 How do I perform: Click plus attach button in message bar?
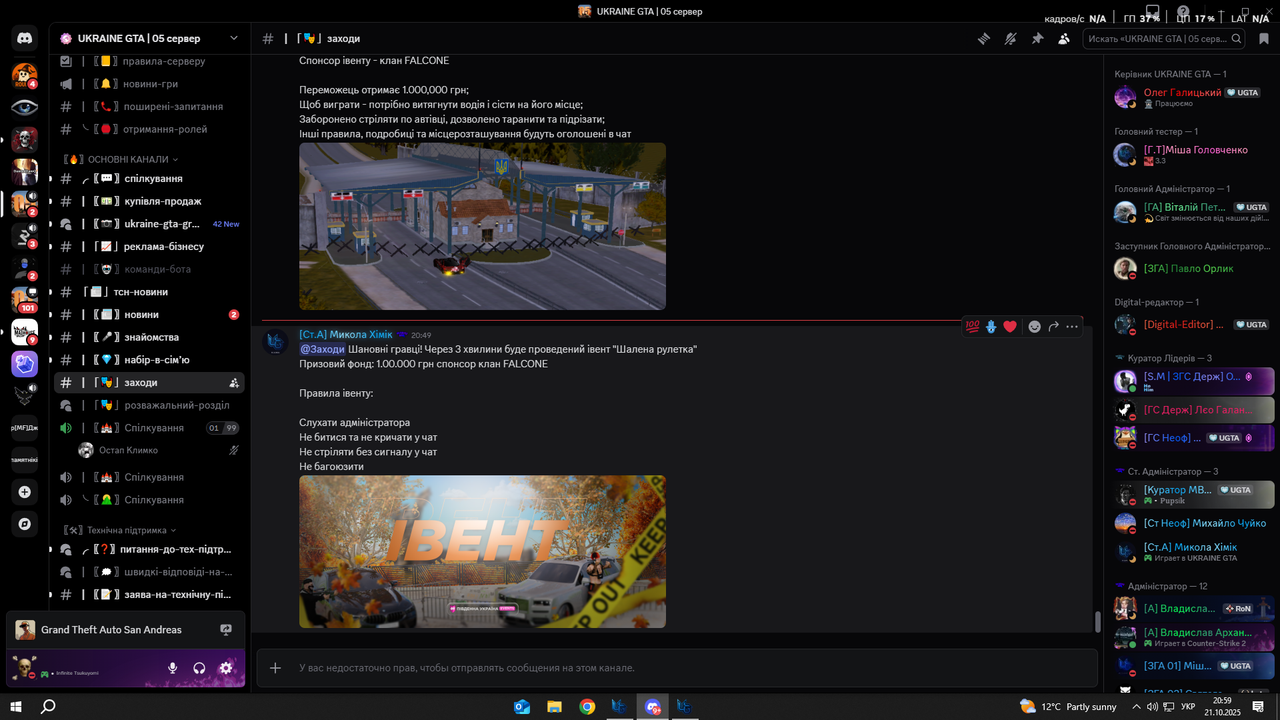pyautogui.click(x=275, y=668)
